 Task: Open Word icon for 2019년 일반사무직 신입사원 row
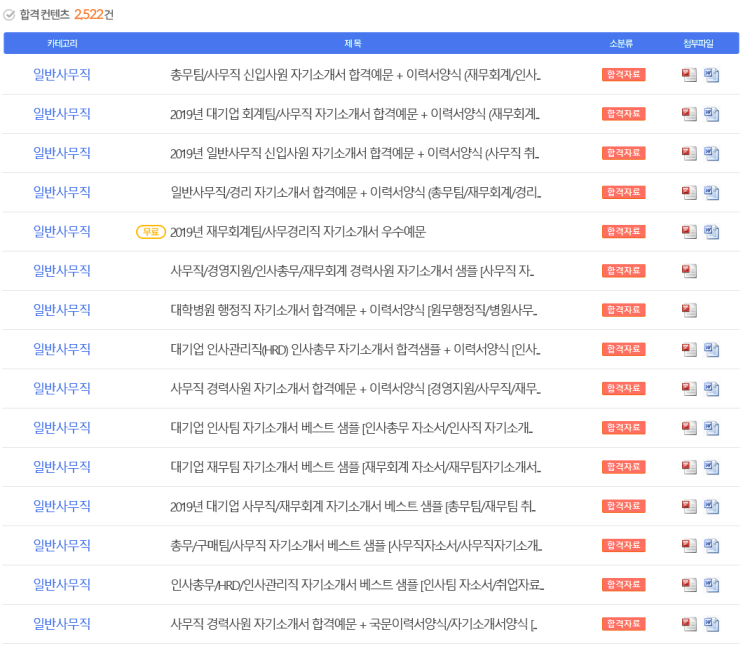click(711, 154)
